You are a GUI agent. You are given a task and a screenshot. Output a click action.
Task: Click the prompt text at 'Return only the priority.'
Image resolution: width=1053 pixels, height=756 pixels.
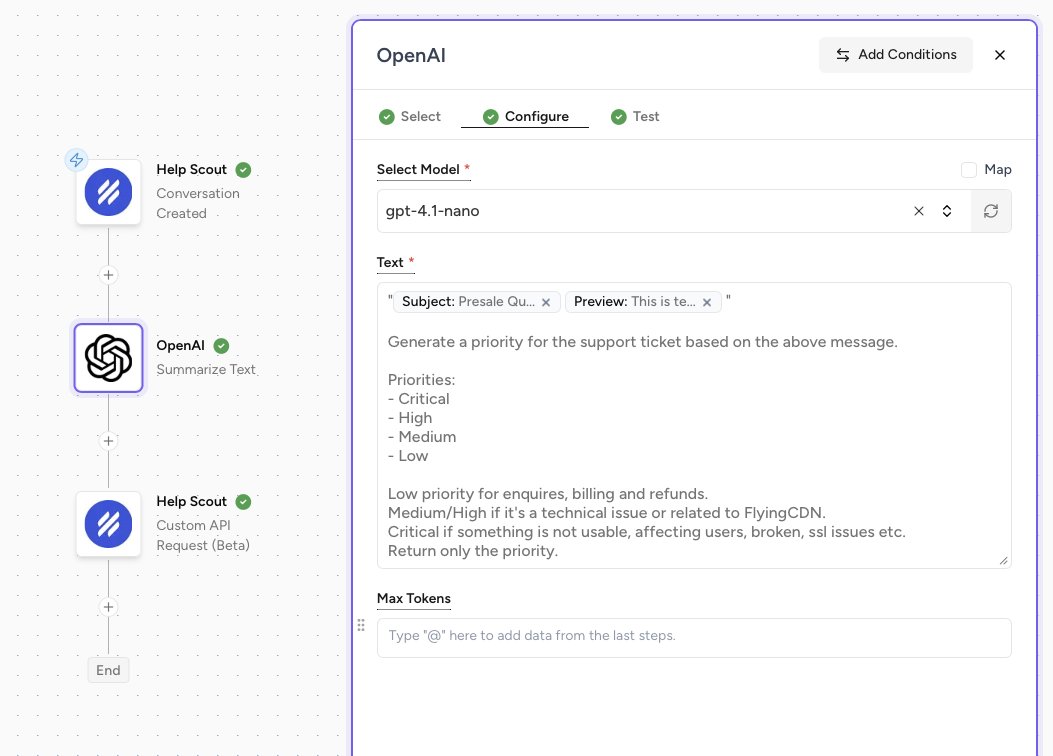(x=473, y=551)
